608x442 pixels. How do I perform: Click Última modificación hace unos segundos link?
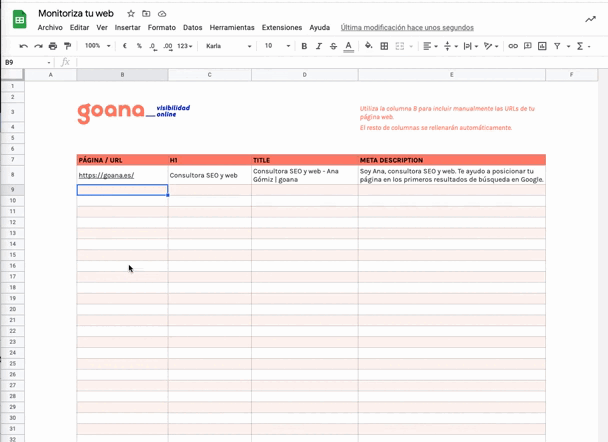[407, 28]
